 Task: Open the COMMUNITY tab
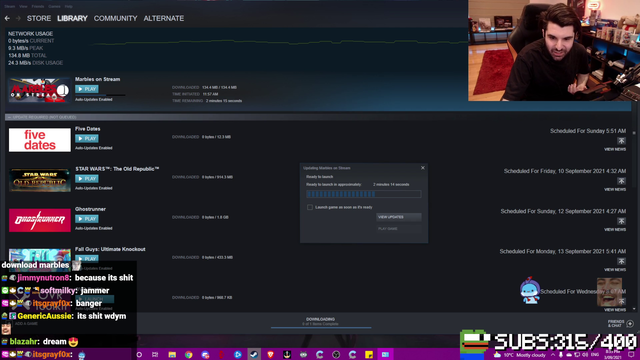[x=116, y=18]
